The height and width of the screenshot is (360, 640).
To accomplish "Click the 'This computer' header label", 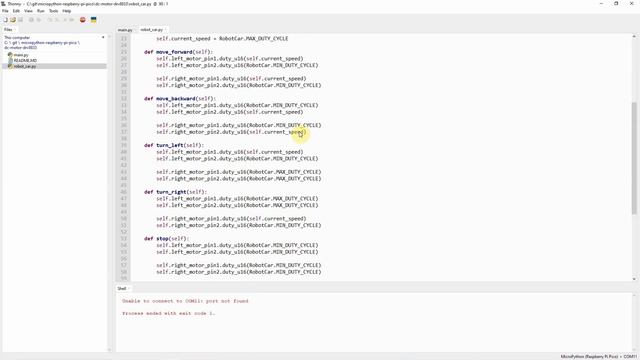I will [x=17, y=38].
